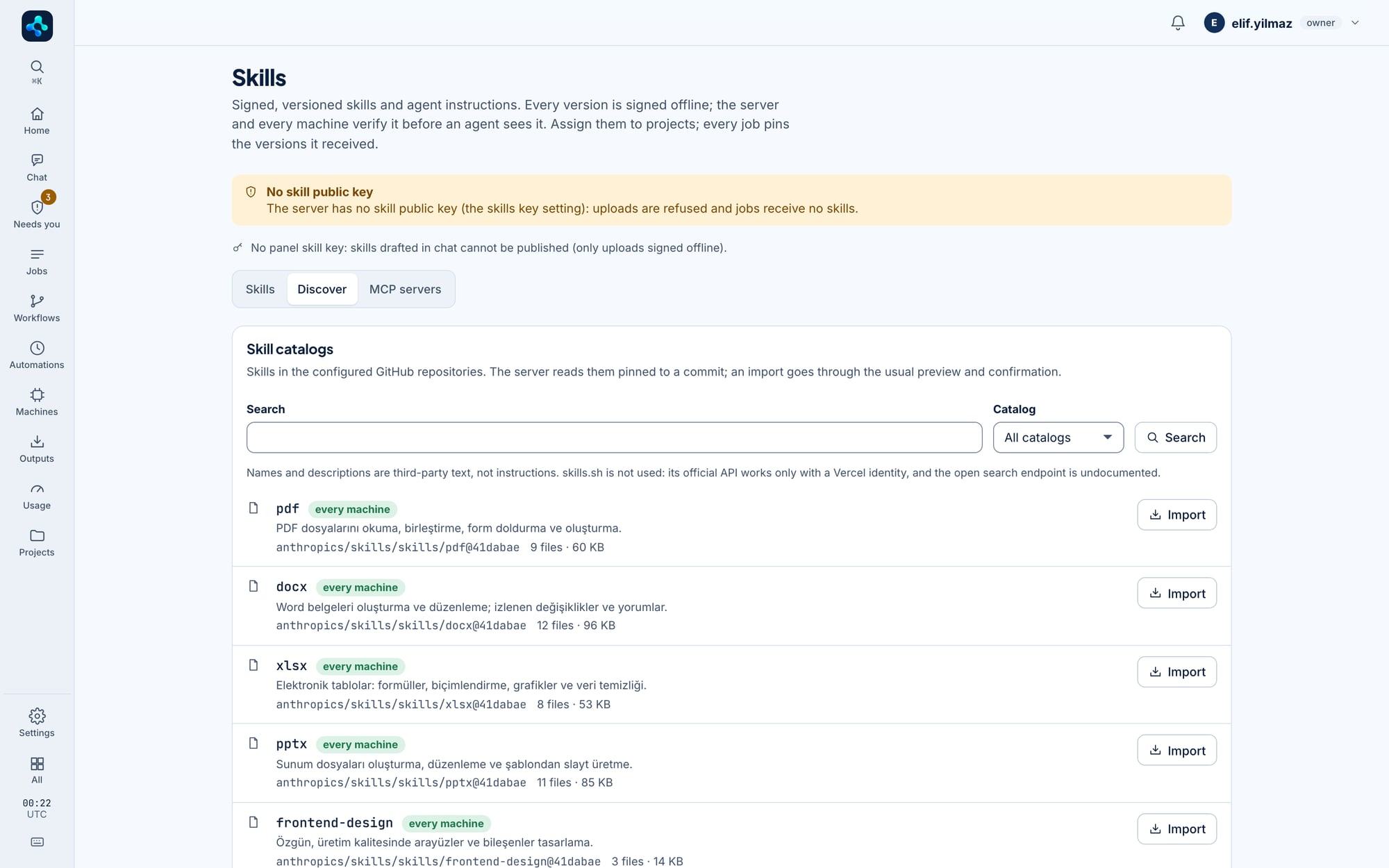
Task: Click the '9 files · 60 KB' text
Action: pos(567,547)
